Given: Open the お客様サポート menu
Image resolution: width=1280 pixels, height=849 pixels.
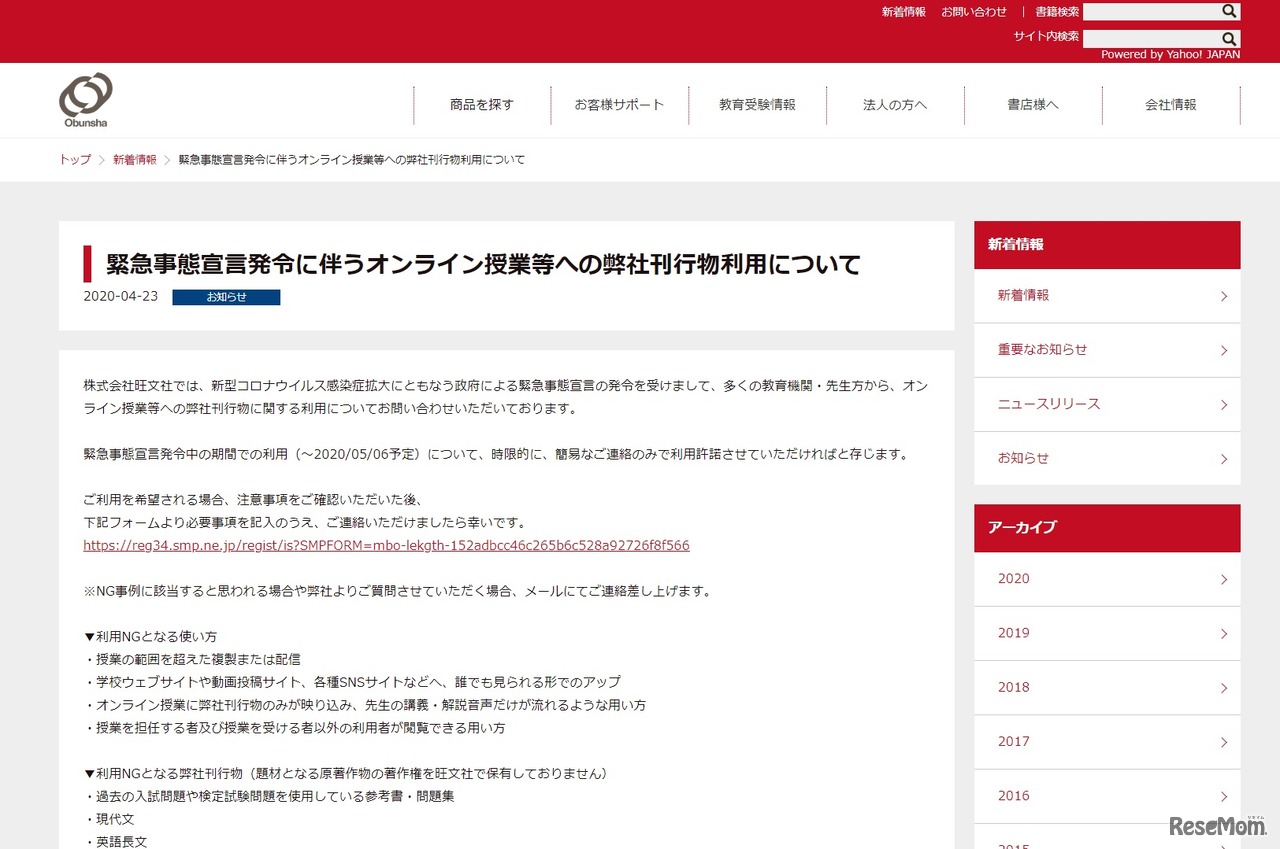Looking at the screenshot, I should tap(619, 104).
